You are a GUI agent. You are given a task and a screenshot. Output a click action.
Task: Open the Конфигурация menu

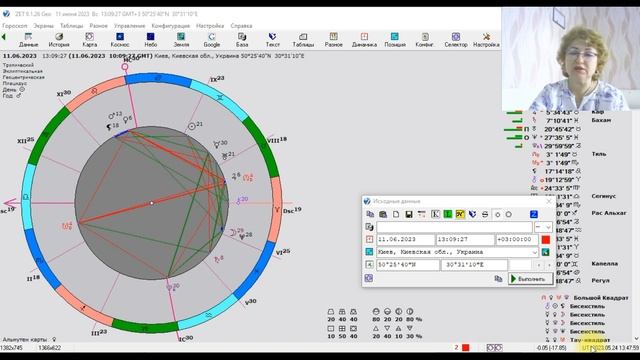[171, 26]
